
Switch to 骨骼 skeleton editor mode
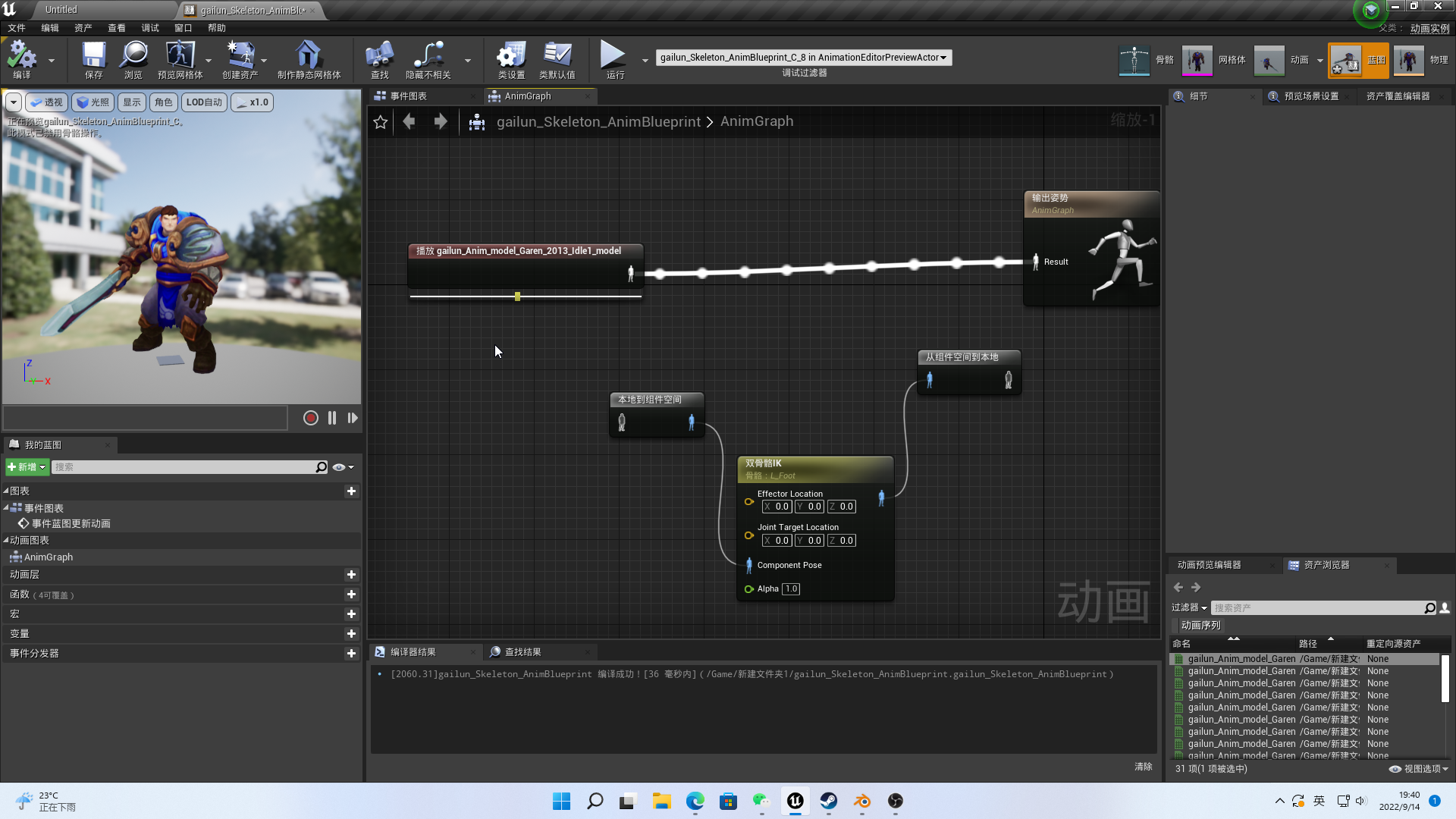click(1147, 60)
